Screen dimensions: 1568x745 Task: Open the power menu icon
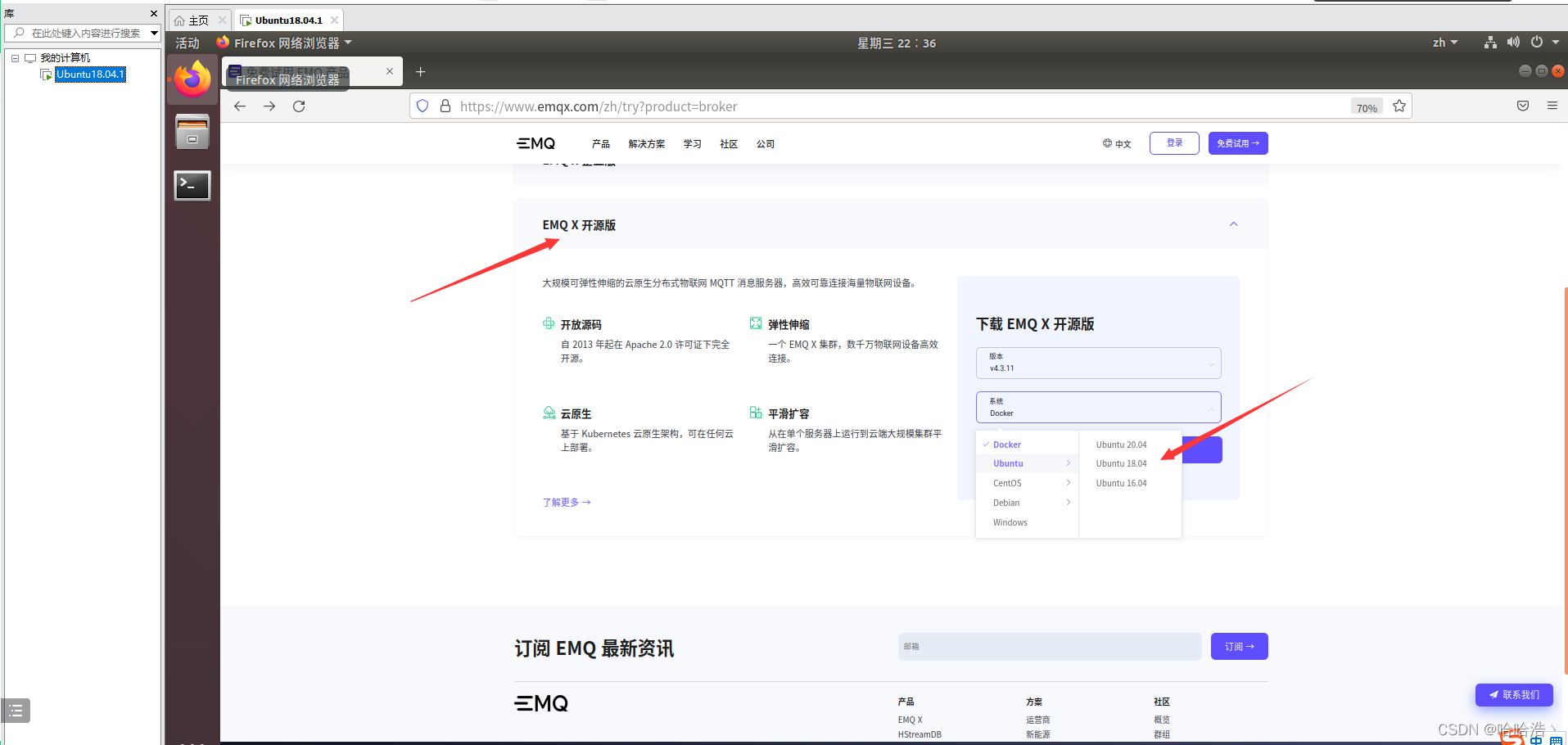point(1537,43)
